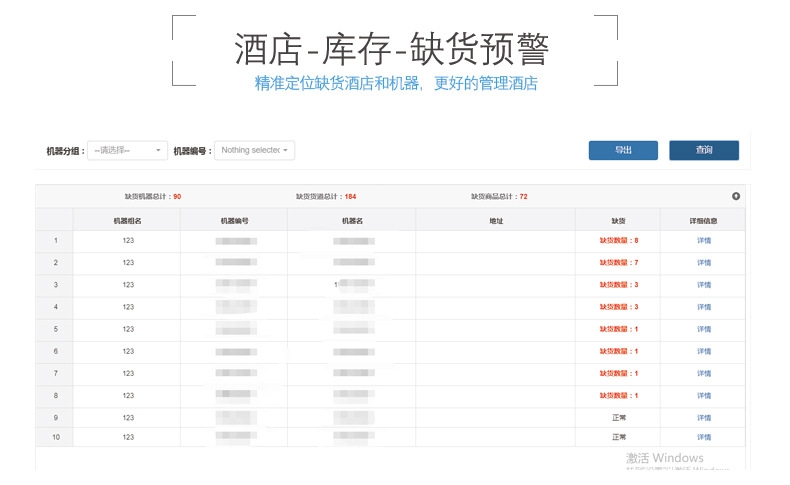Click the collapse arrow icon above the table
This screenshot has height=485, width=790.
736,196
